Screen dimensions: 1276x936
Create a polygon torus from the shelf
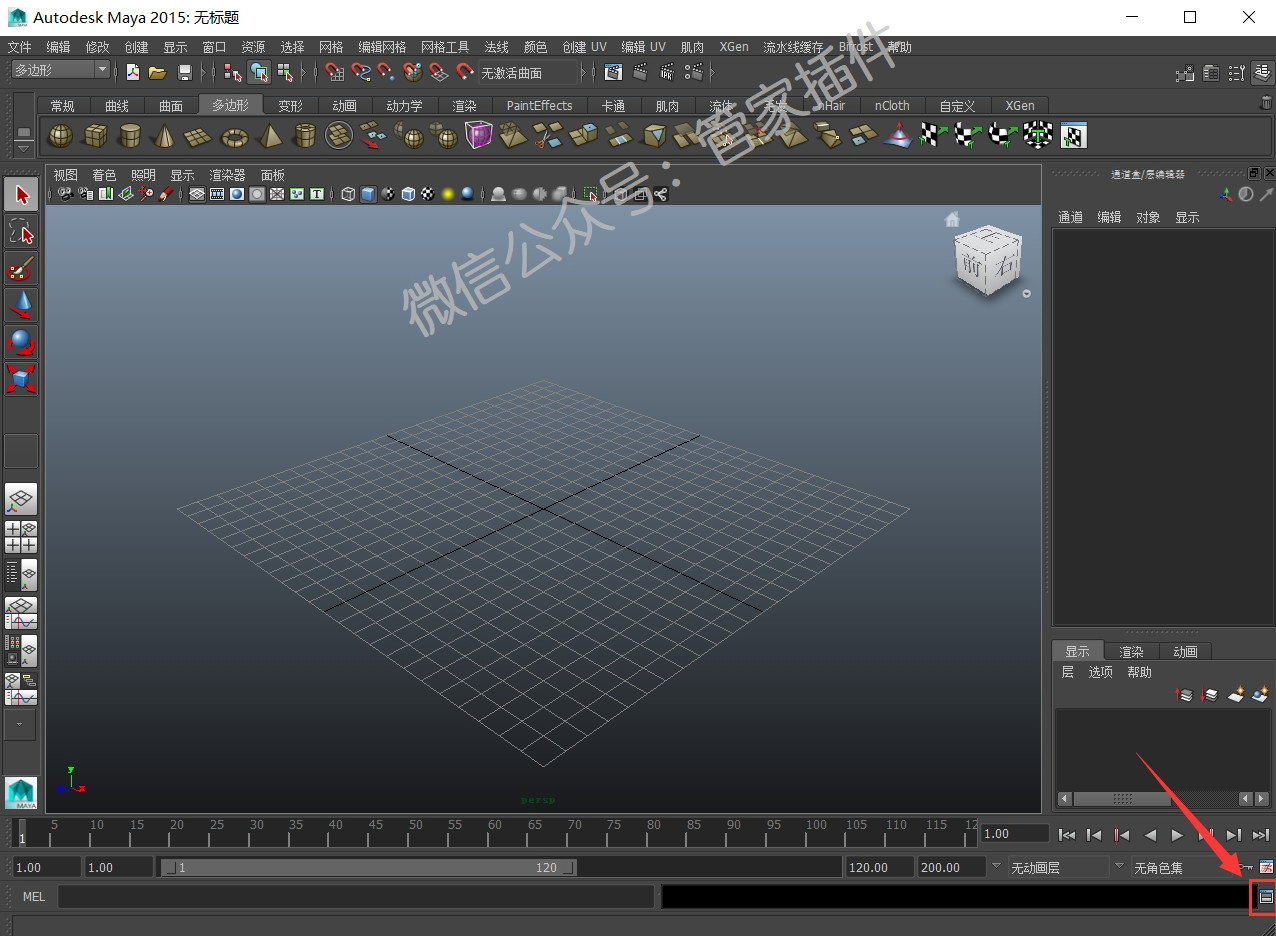click(235, 135)
